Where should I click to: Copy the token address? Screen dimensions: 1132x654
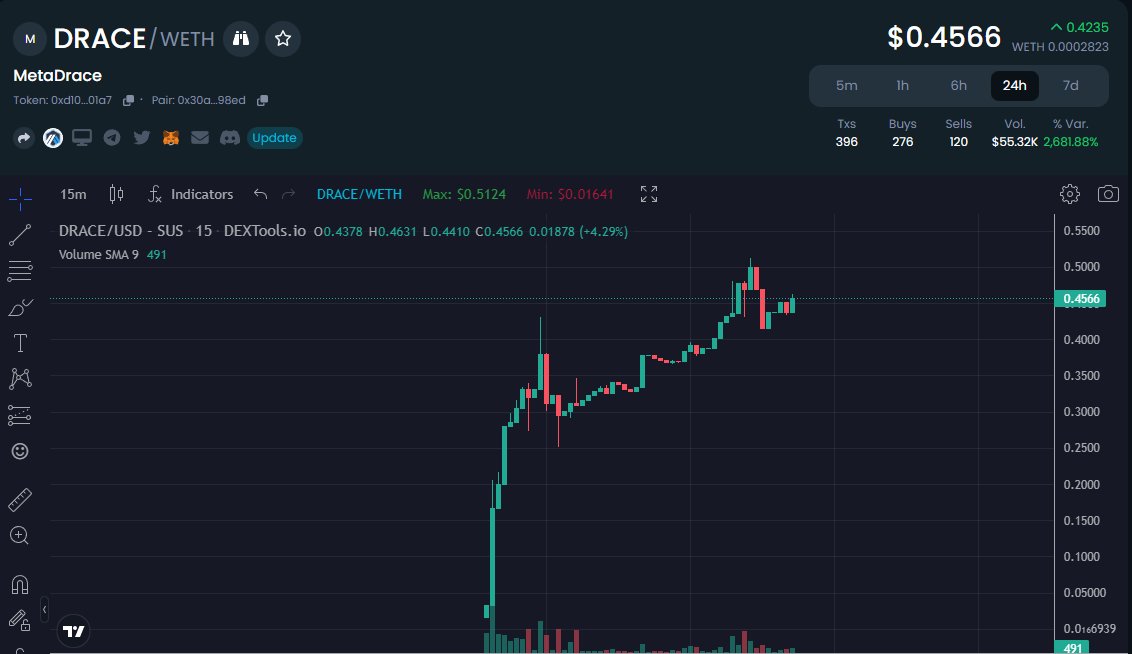pos(129,100)
